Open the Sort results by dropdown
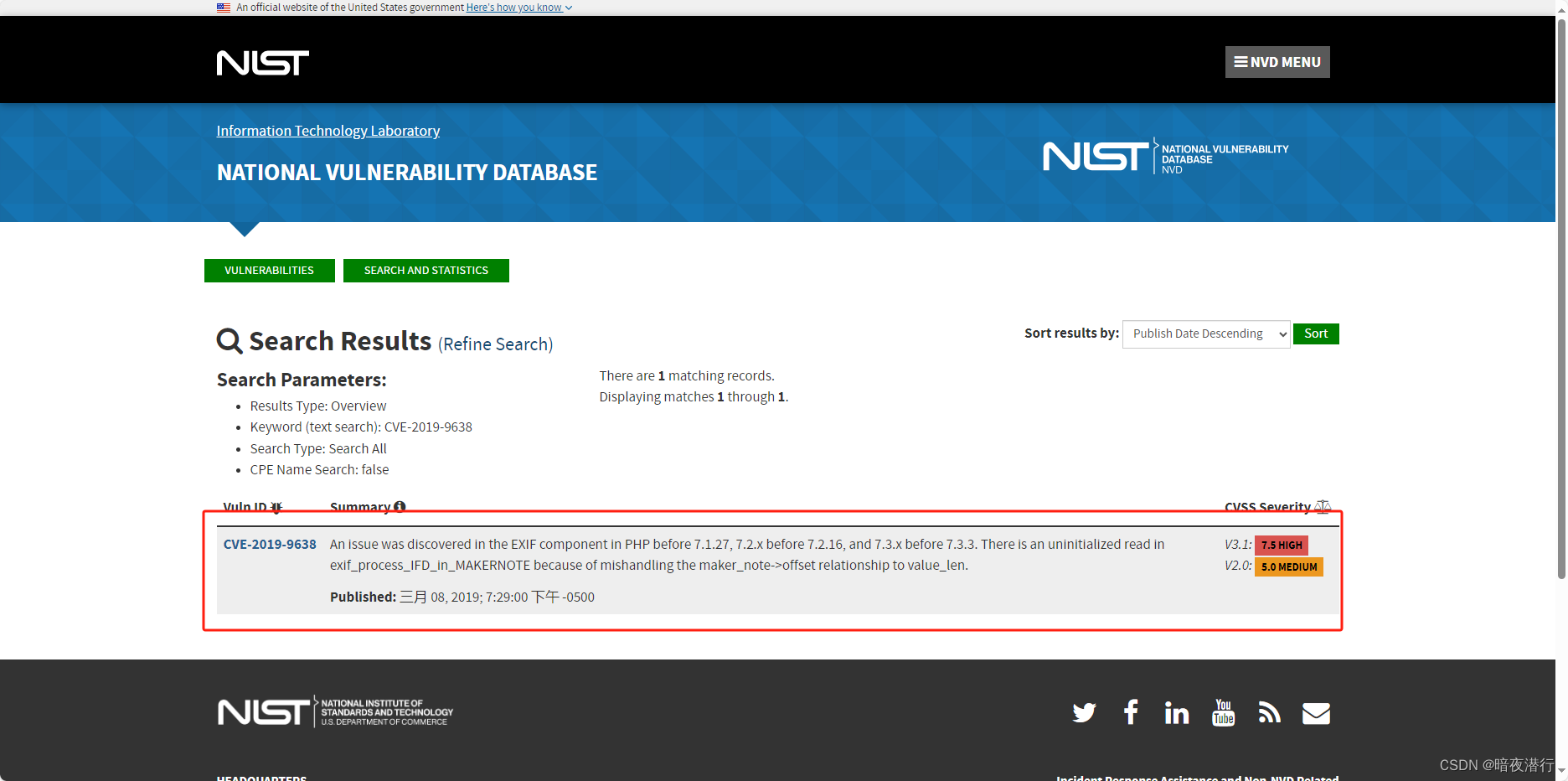1568x781 pixels. [1206, 334]
